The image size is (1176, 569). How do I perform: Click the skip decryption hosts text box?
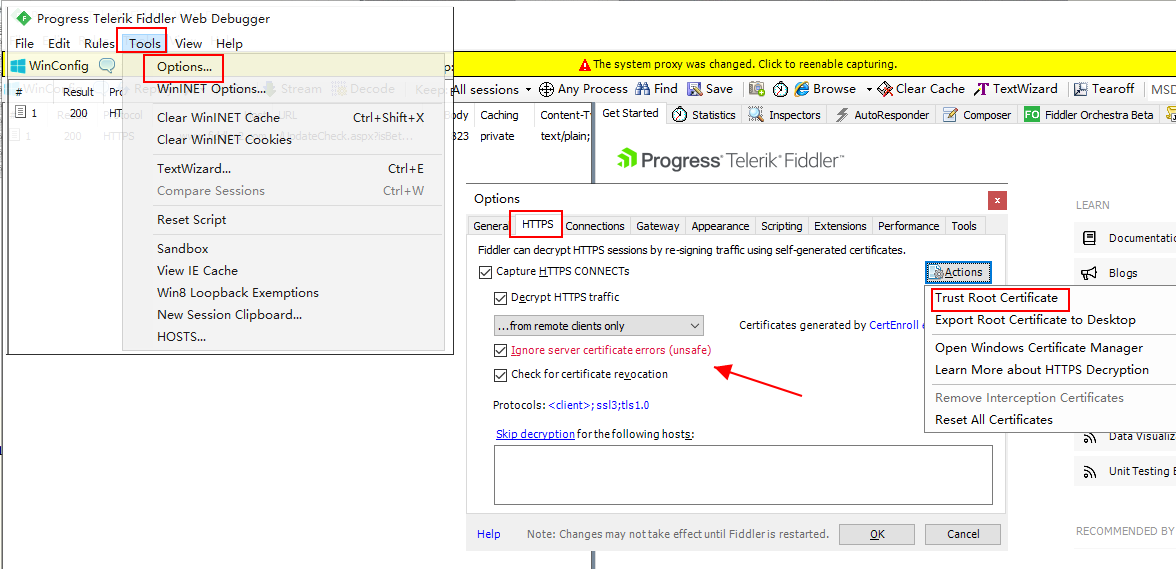tap(742, 475)
